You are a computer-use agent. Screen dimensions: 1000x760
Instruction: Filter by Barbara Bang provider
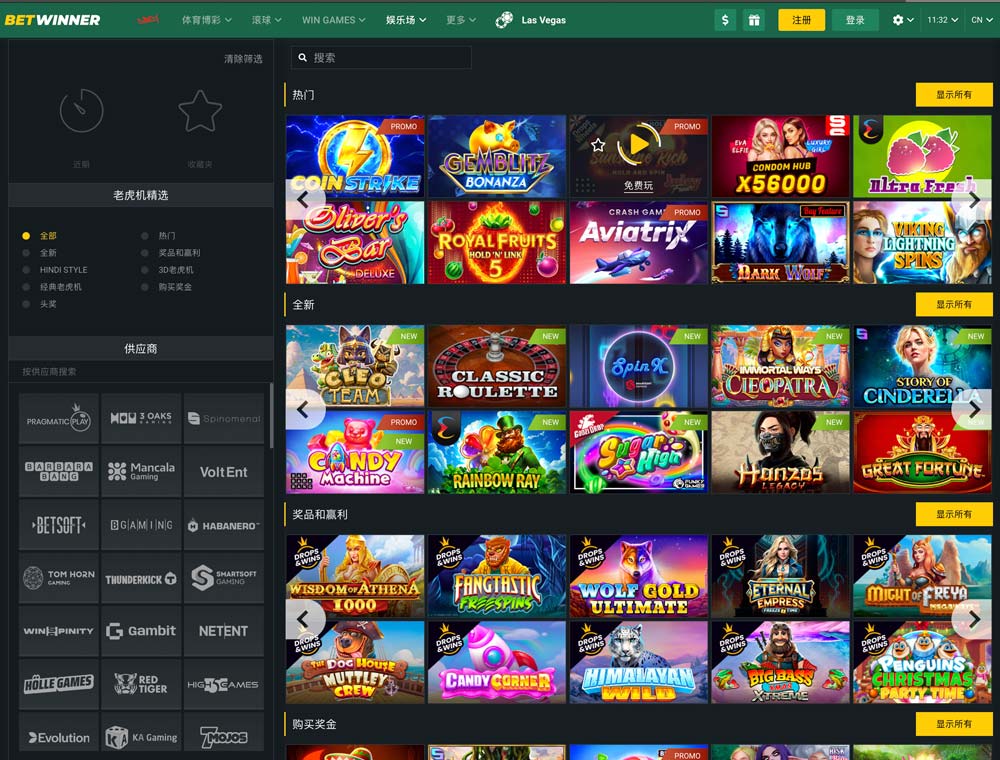coord(59,472)
